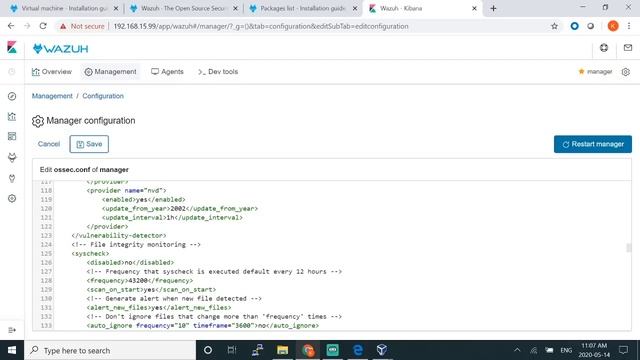Open Kibana Discover compass icon in sidebar
The width and height of the screenshot is (640, 360).
point(12,96)
